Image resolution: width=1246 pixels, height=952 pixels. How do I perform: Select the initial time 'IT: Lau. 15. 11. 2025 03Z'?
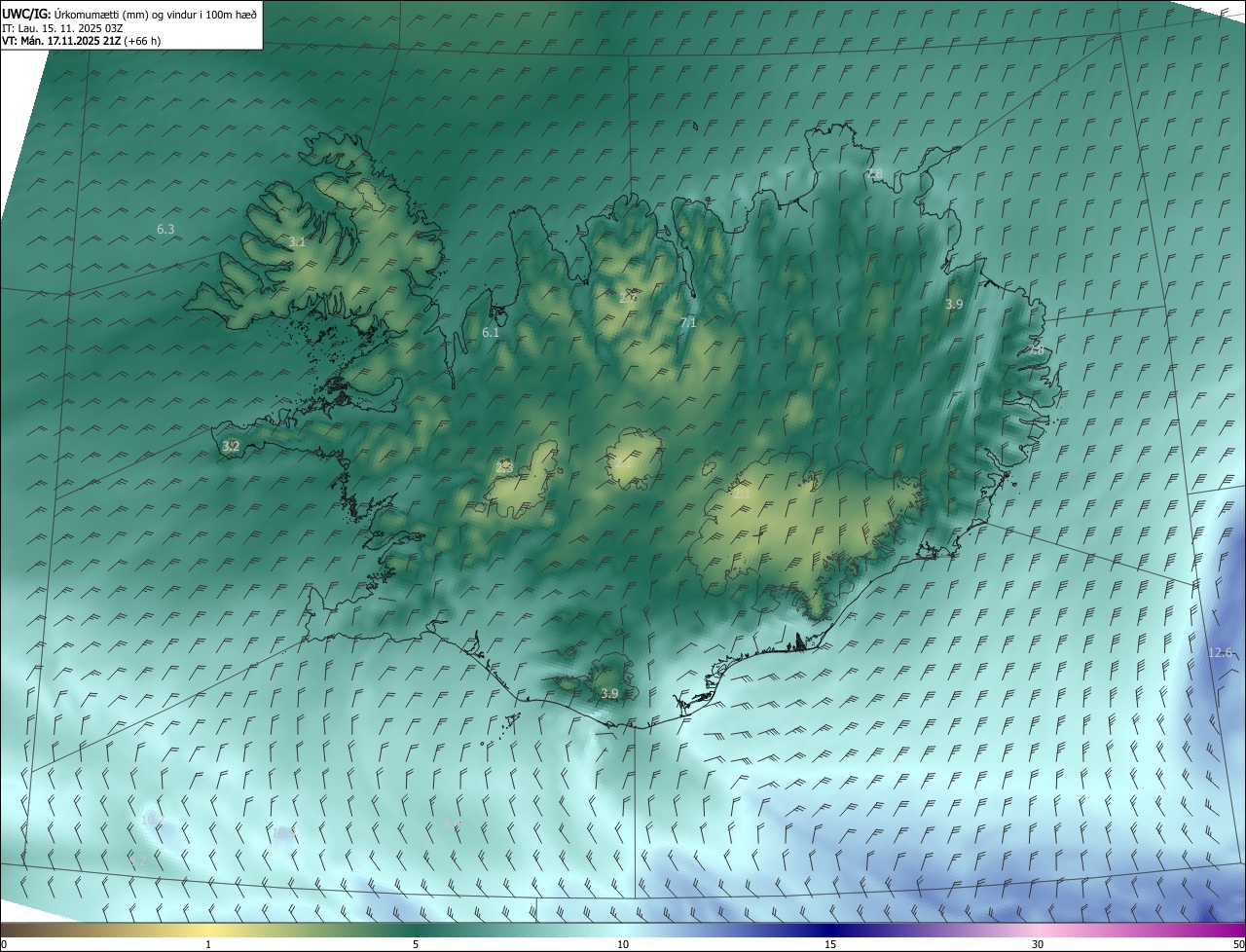coord(62,28)
